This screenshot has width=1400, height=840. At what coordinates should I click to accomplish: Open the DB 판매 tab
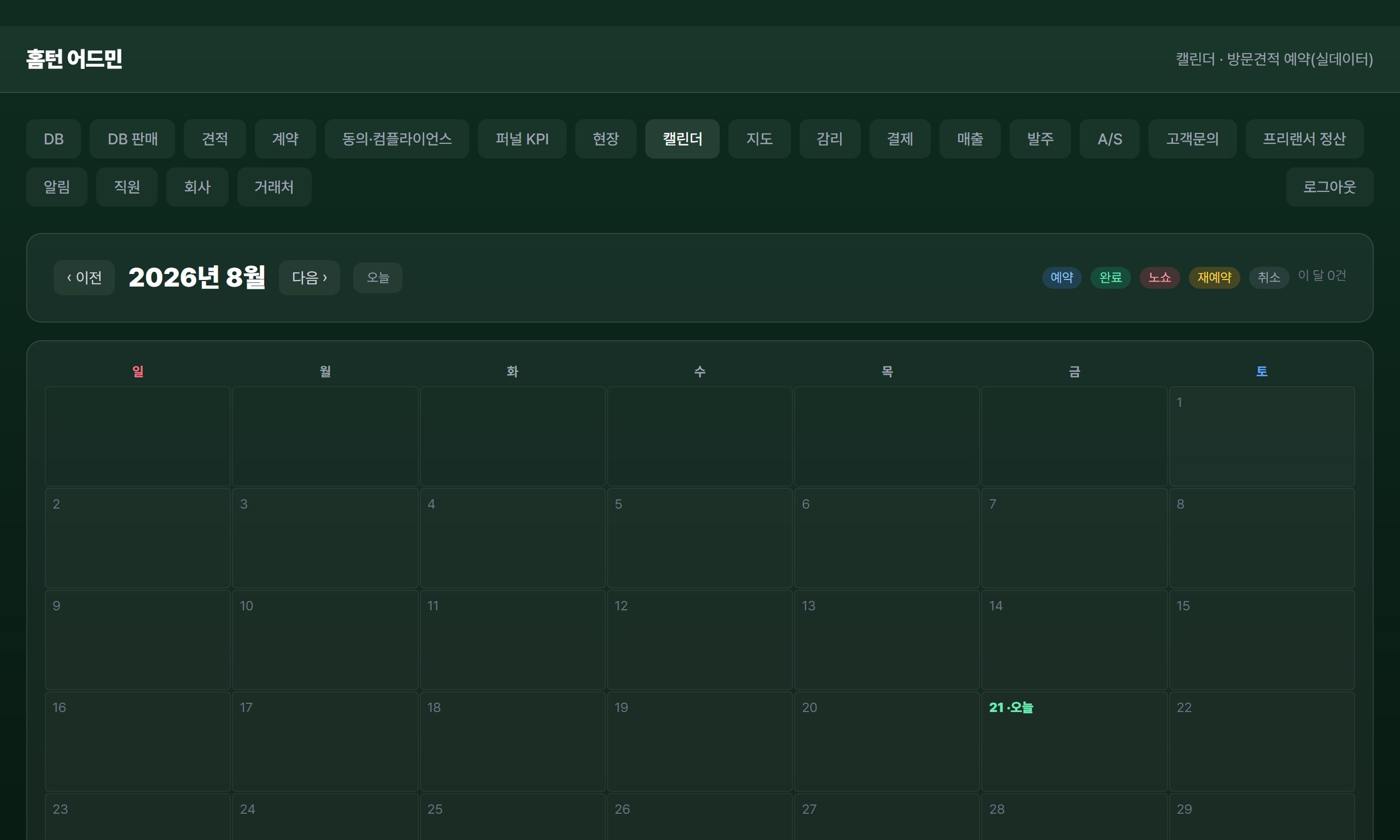point(132,139)
